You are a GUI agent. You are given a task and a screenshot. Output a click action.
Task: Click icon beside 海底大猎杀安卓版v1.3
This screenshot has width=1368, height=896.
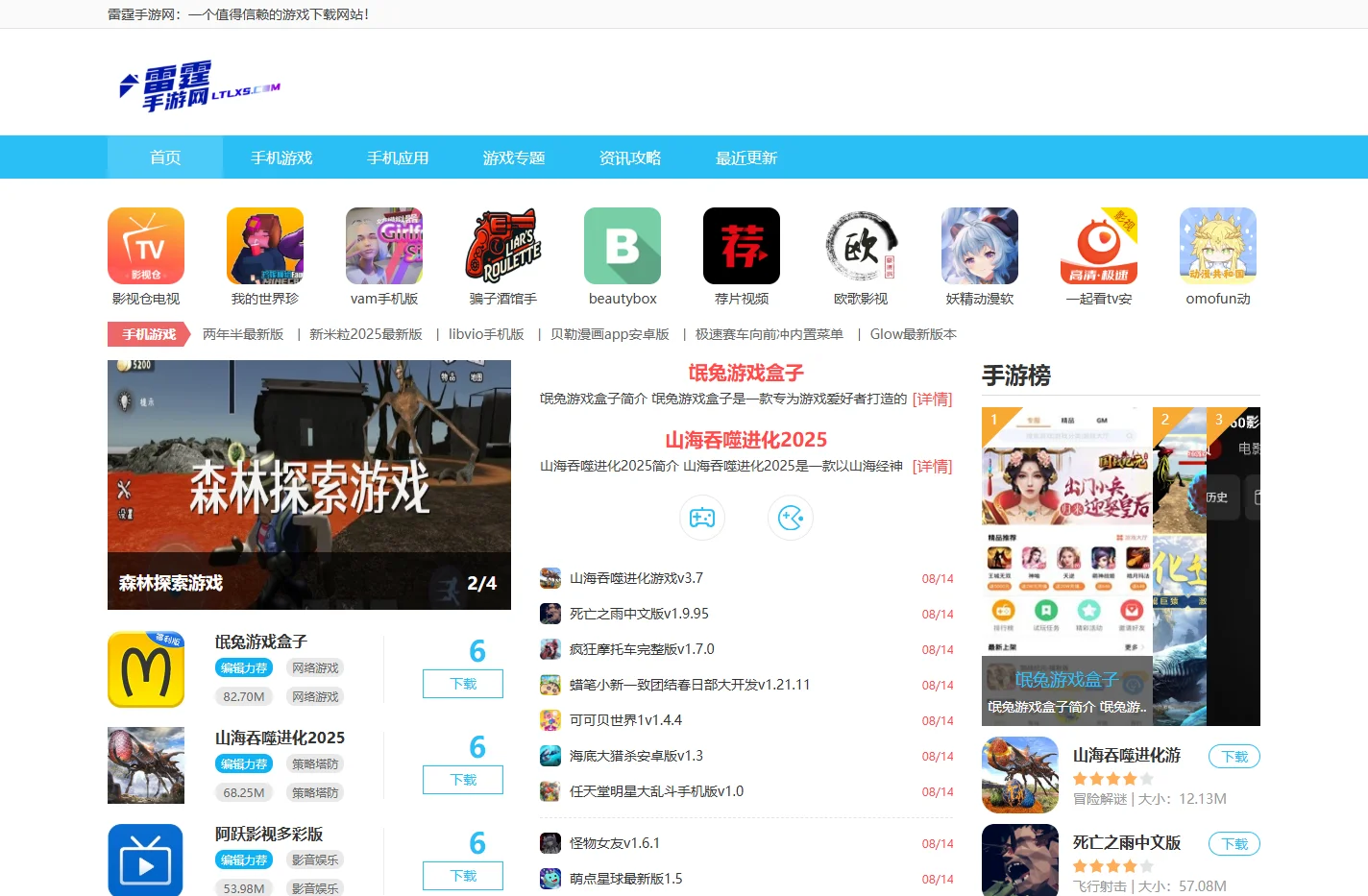(x=550, y=756)
